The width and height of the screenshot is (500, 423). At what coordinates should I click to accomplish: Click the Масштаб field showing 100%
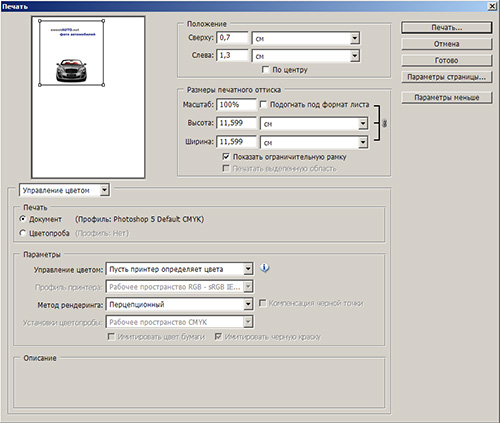[237, 104]
